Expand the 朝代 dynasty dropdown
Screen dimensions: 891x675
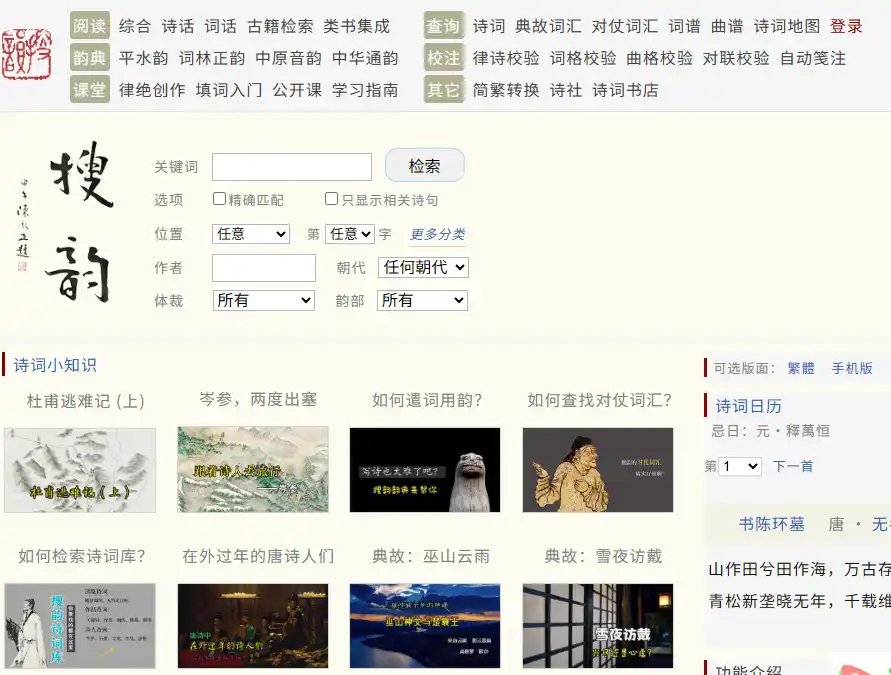(x=423, y=267)
